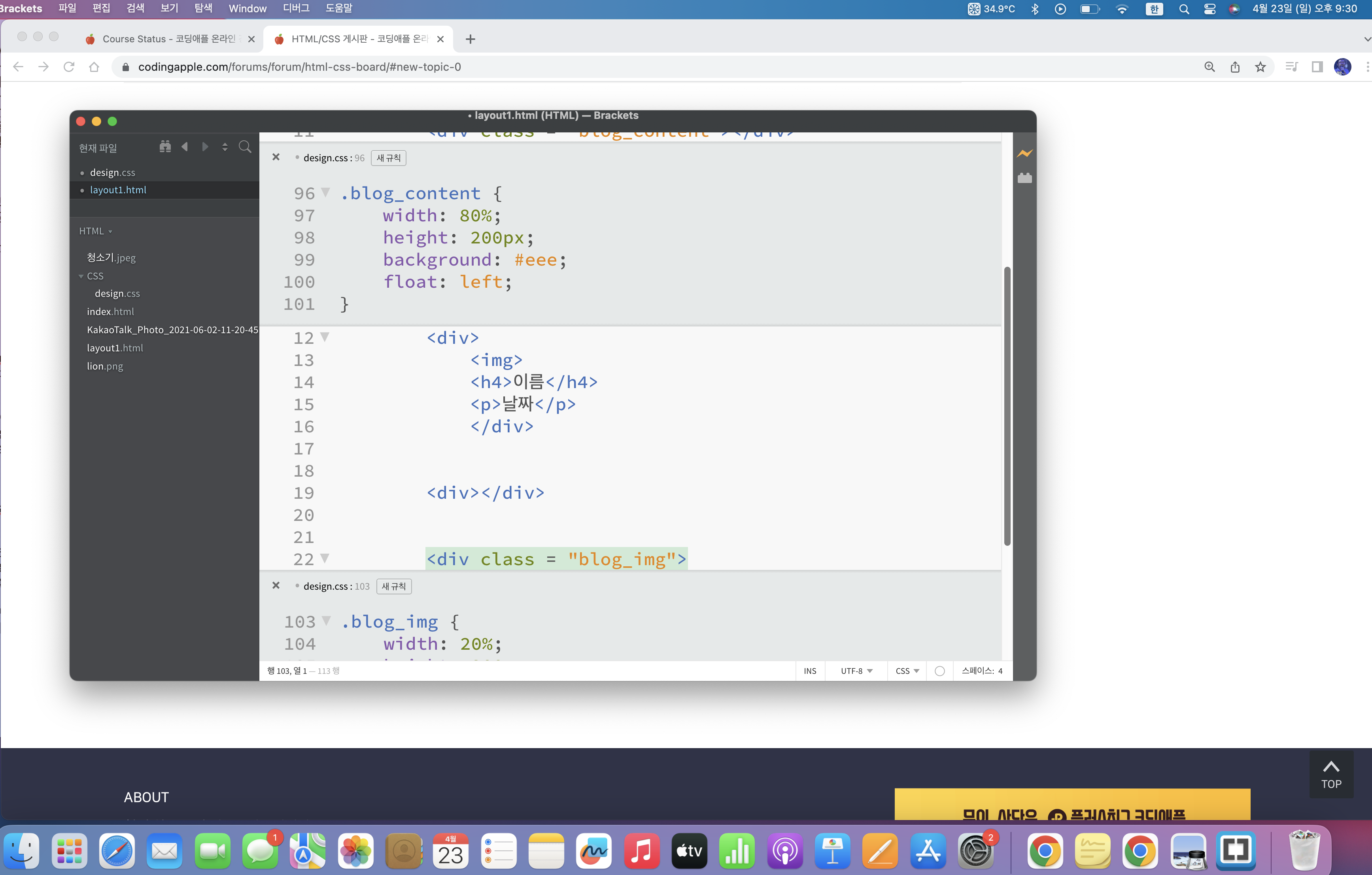This screenshot has height=875, width=1372.
Task: Open search magnifier in Brackets sidebar
Action: click(x=245, y=147)
